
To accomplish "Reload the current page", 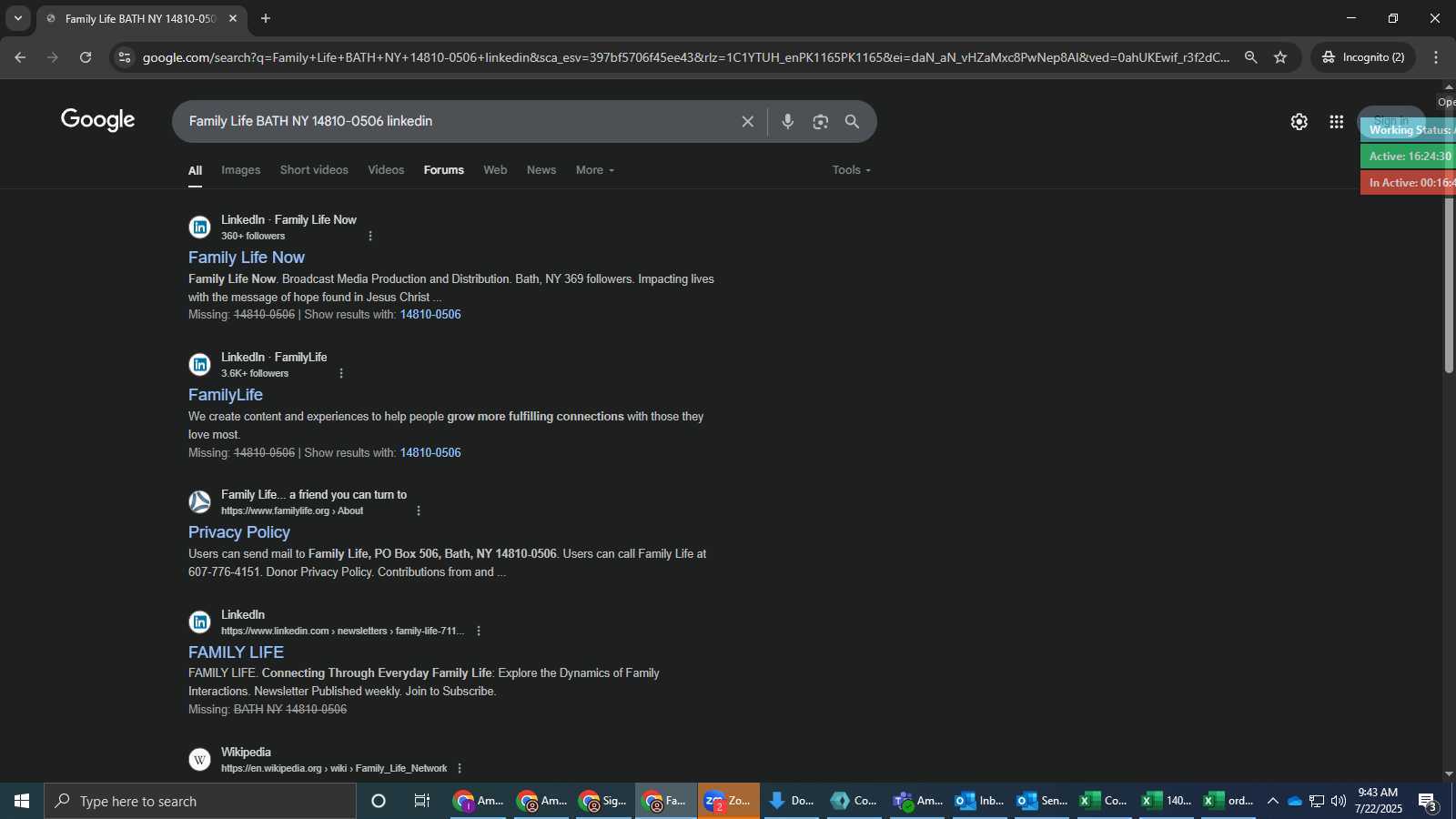I will tap(86, 57).
